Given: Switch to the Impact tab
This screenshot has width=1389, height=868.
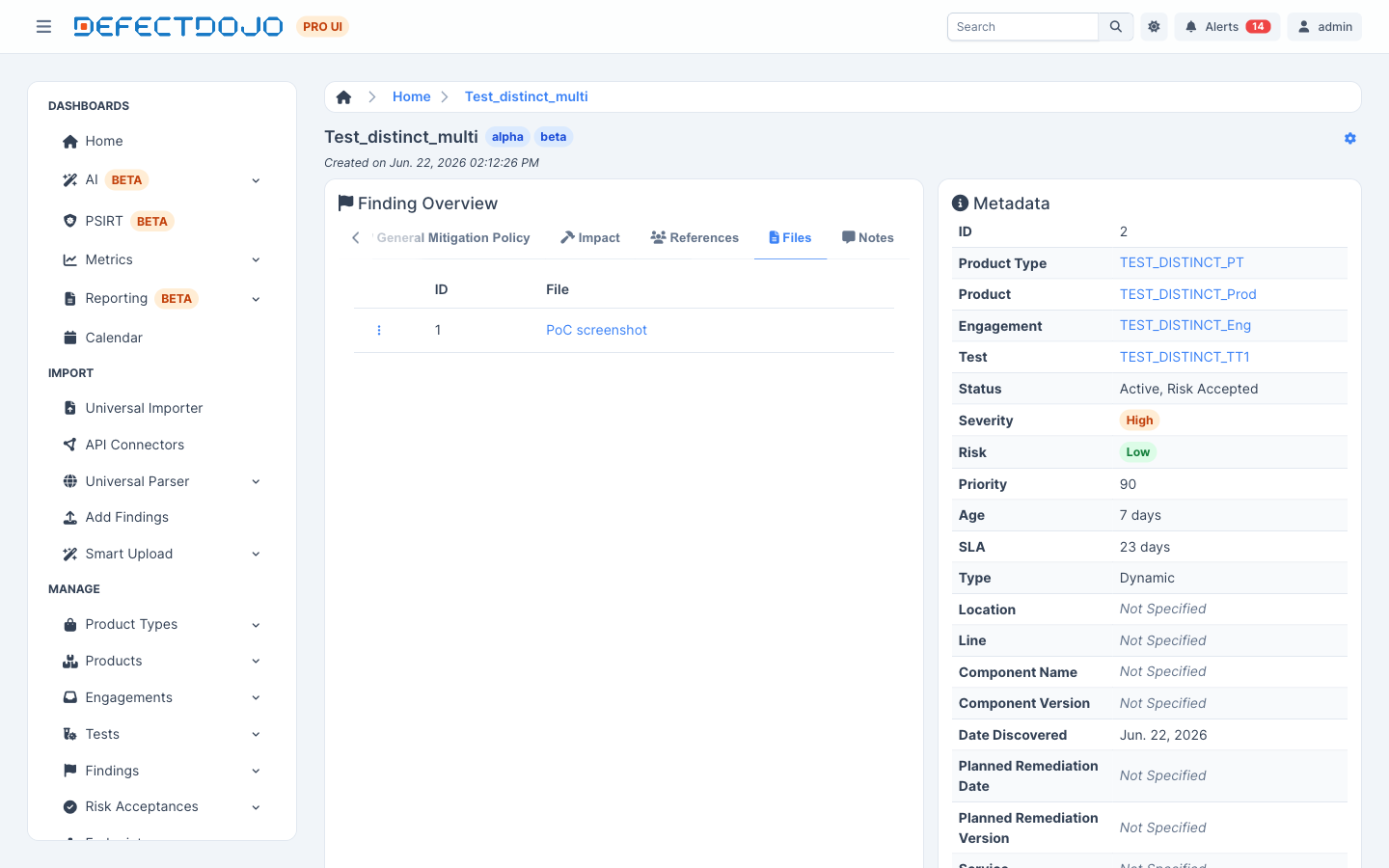Looking at the screenshot, I should tap(590, 237).
